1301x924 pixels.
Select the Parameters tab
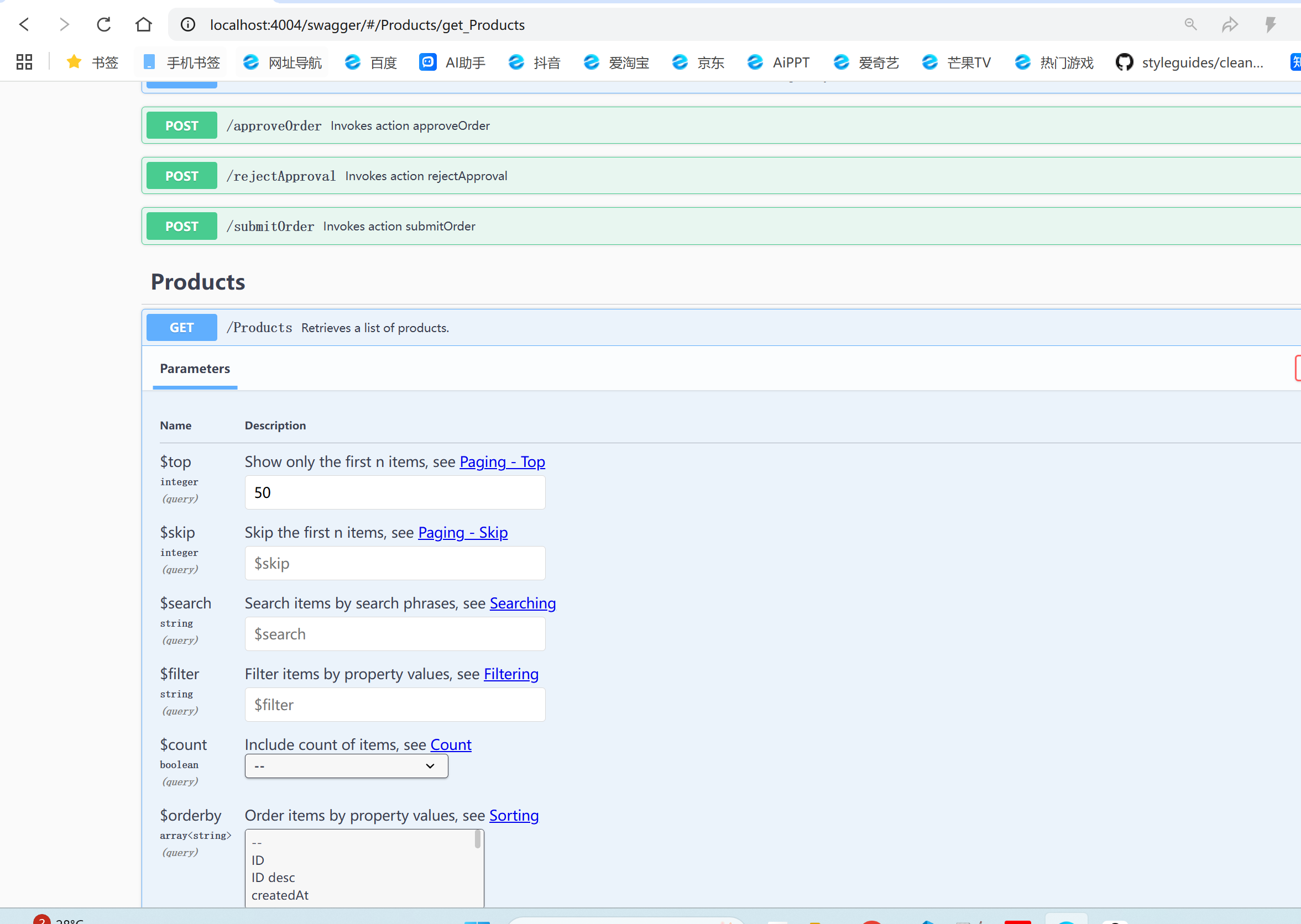click(x=195, y=369)
